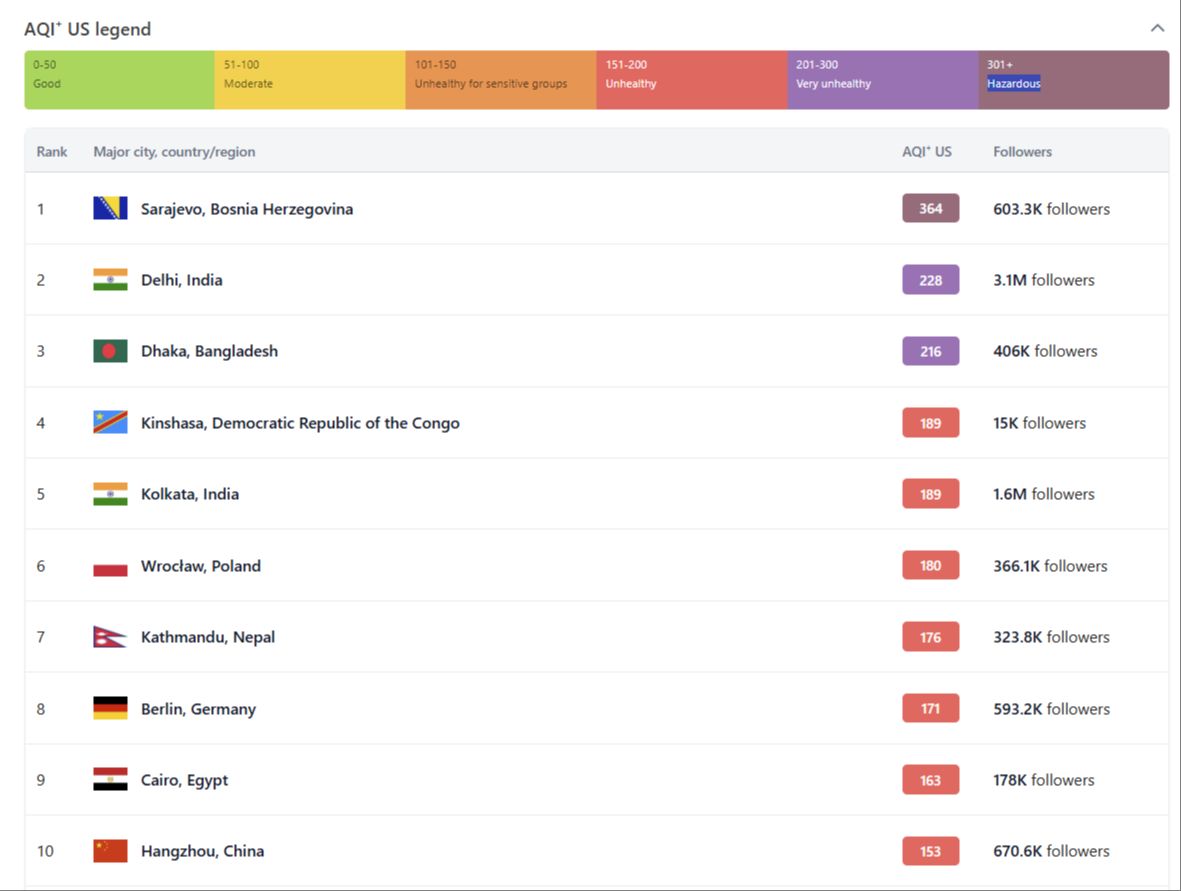
Task: Click the 228 AQI badge for Delhi
Action: pyautogui.click(x=930, y=280)
